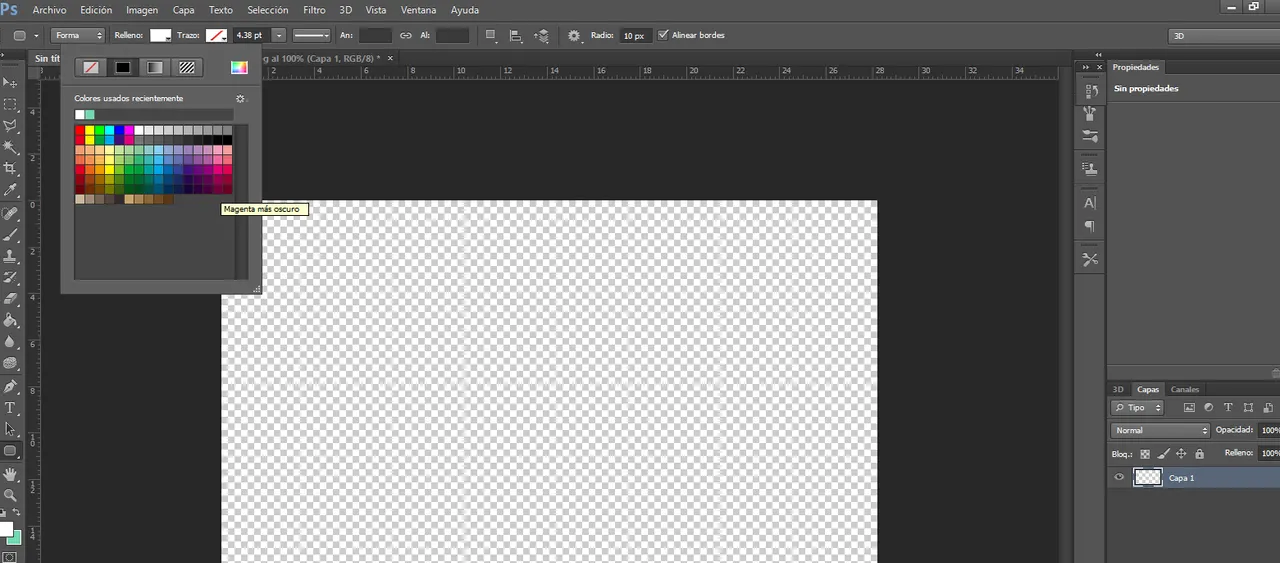Choose the gradient fill type button
The width and height of the screenshot is (1280, 563).
[x=155, y=68]
